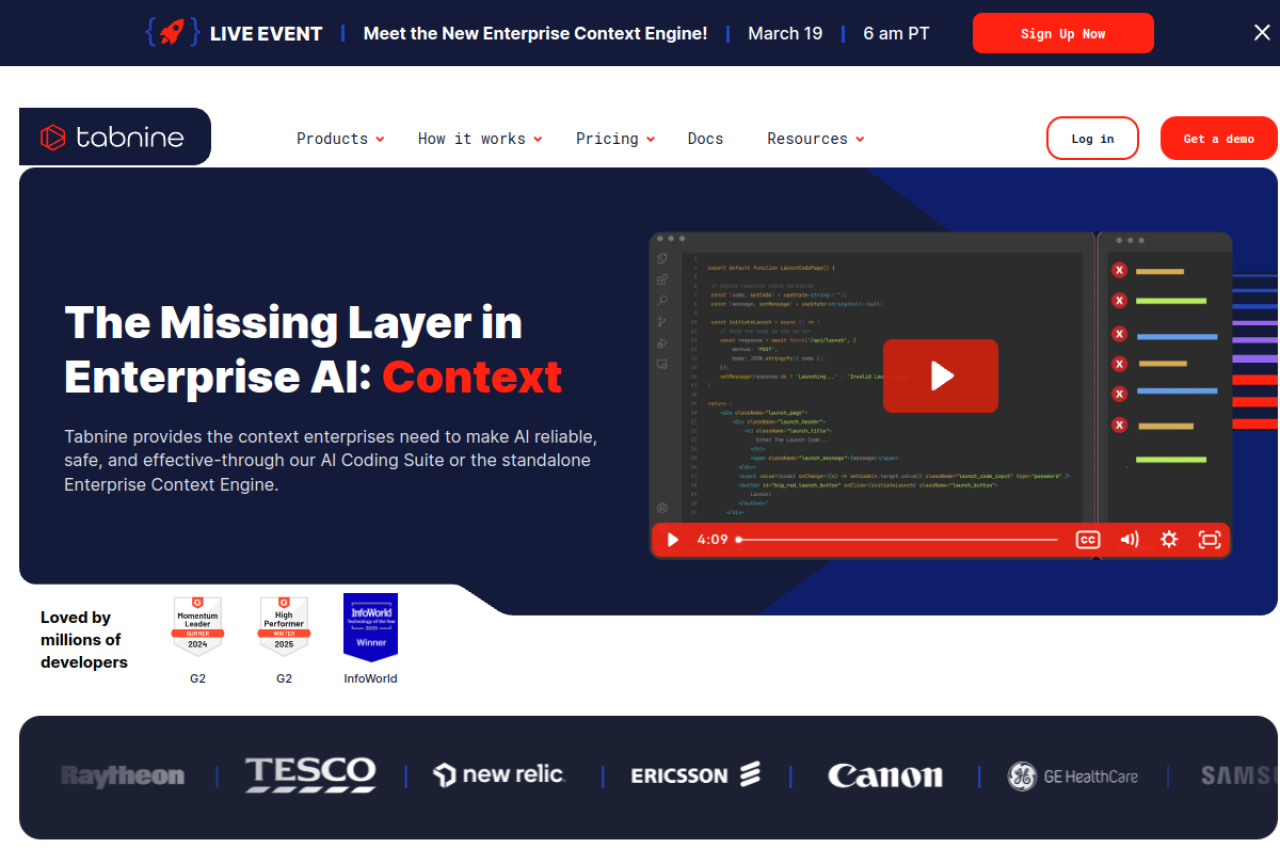This screenshot has height=853, width=1280.
Task: Play the video using the large red button
Action: 940,376
